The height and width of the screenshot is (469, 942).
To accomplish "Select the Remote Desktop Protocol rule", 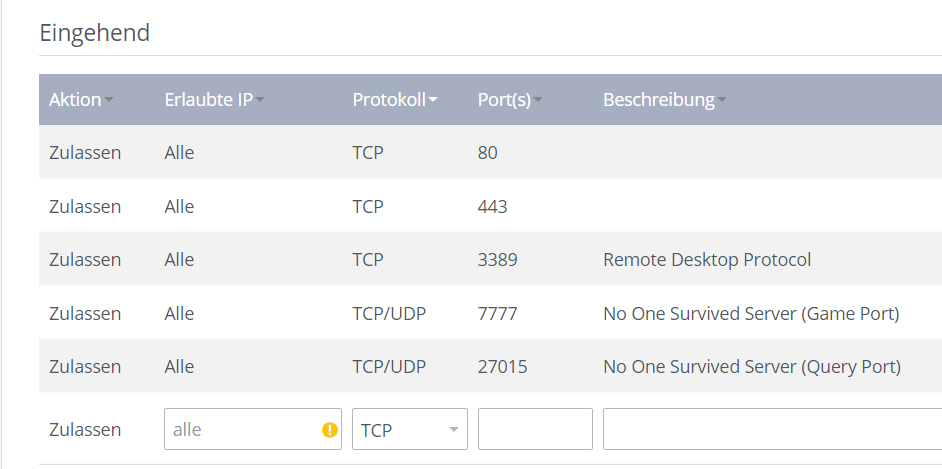I will pyautogui.click(x=490, y=259).
